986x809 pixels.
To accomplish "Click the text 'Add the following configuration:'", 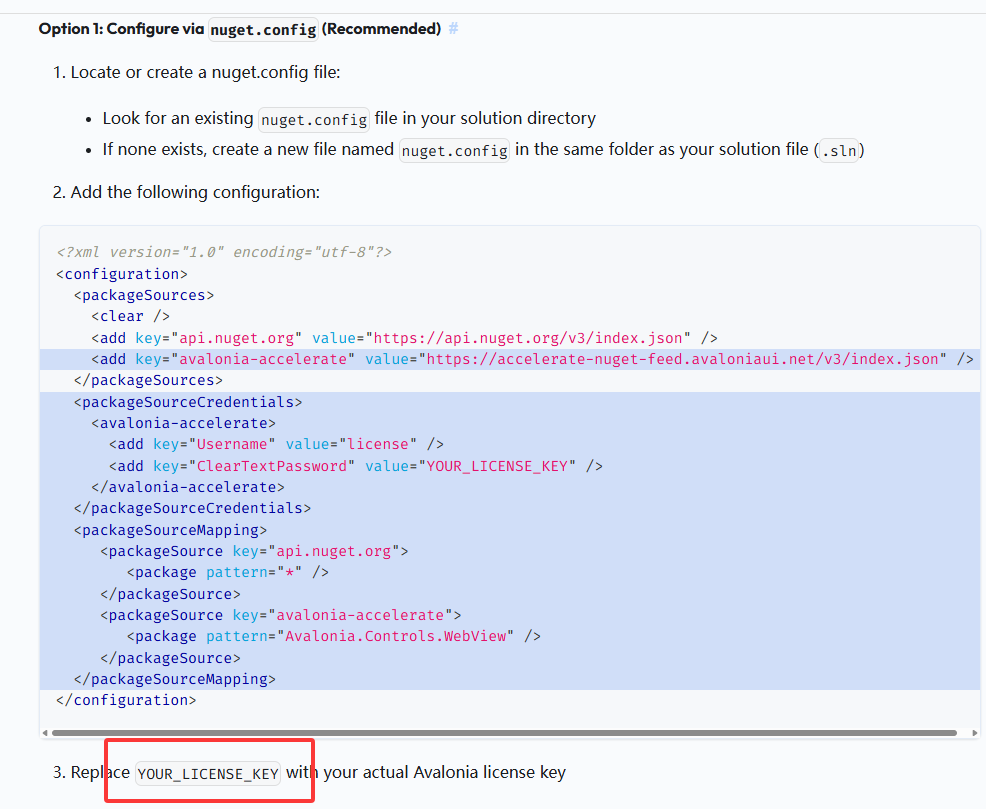I will [x=195, y=192].
